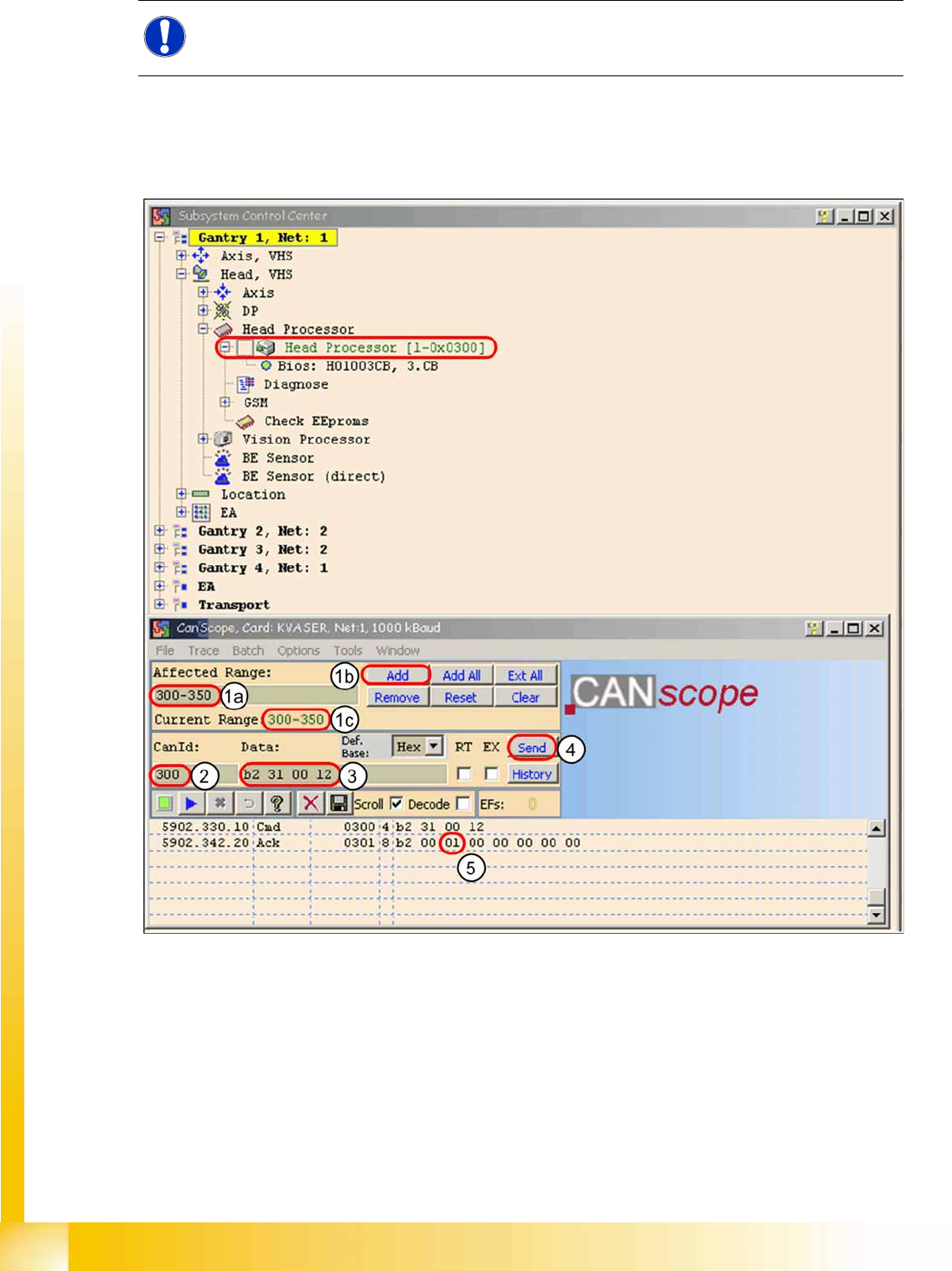The height and width of the screenshot is (1271, 952).
Task: Tick the checkbox beside Head Processor [1-0x0300]
Action: pos(245,347)
